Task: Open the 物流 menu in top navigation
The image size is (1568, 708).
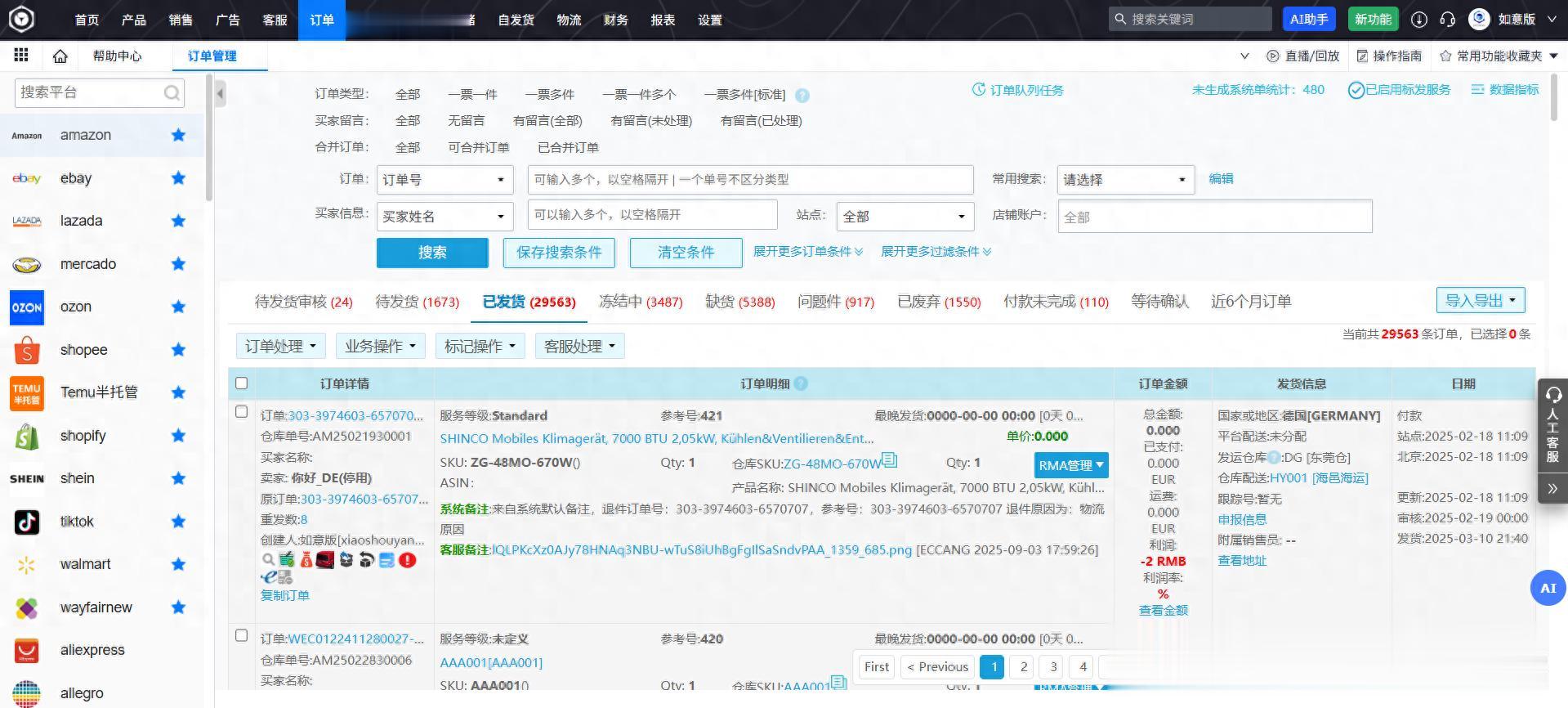Action: 569,20
